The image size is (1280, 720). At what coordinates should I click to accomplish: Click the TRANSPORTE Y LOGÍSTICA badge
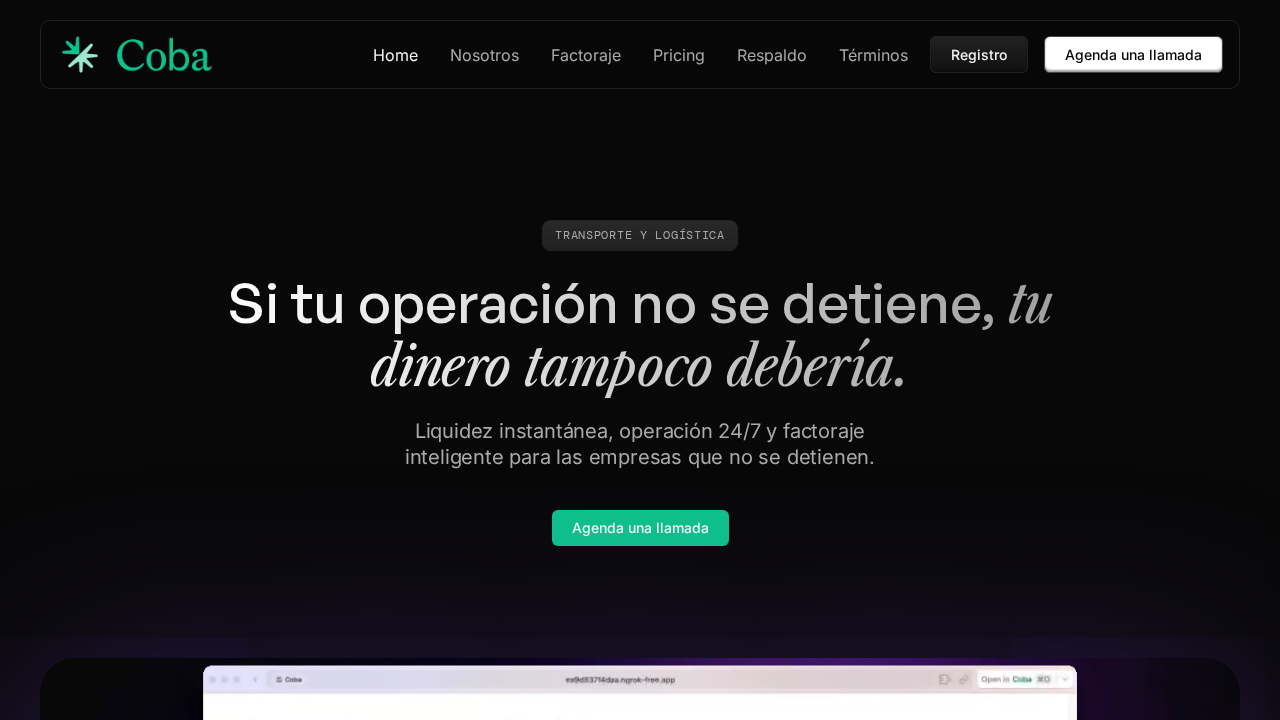coord(640,235)
